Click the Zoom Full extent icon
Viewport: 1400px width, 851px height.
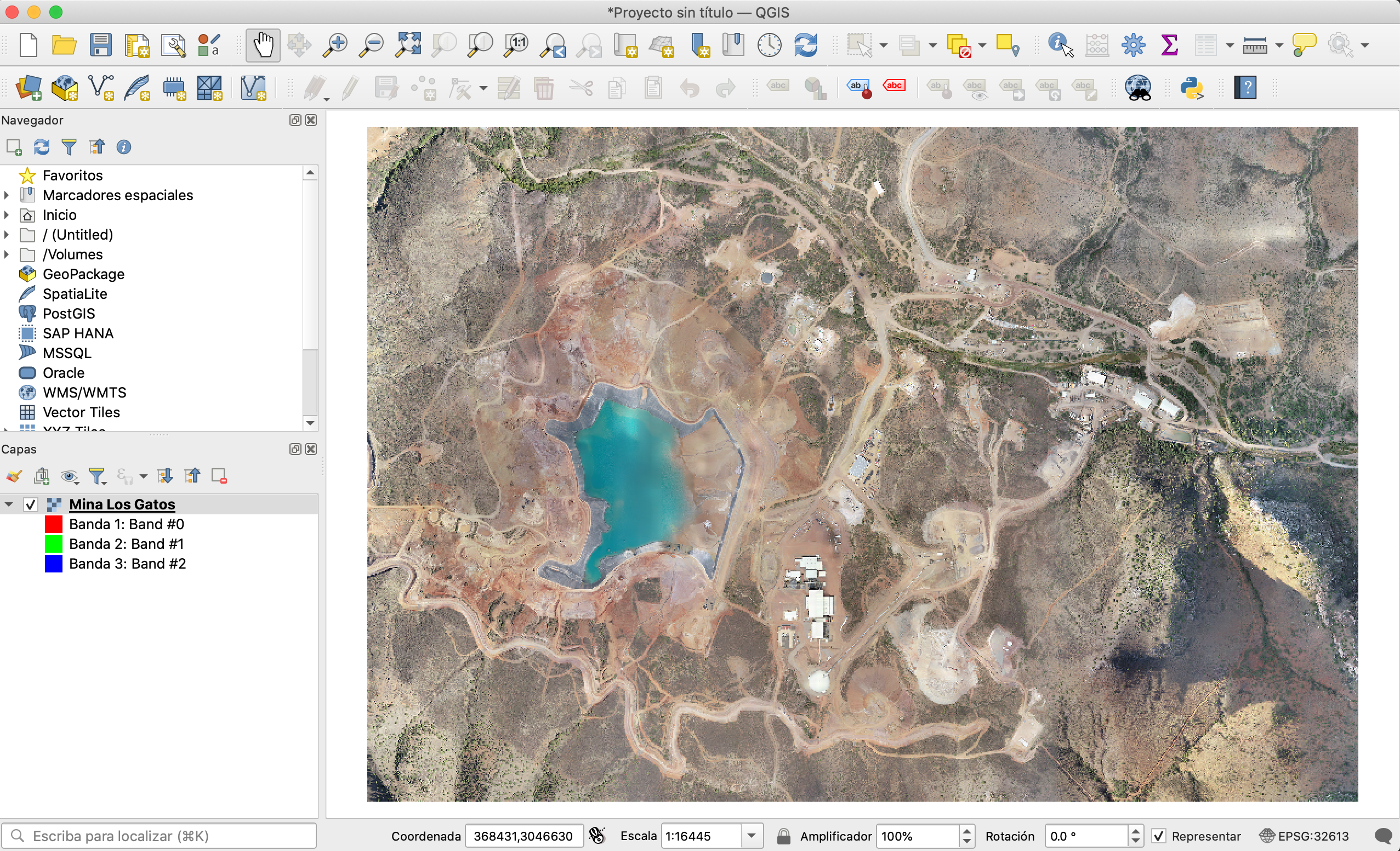point(408,45)
